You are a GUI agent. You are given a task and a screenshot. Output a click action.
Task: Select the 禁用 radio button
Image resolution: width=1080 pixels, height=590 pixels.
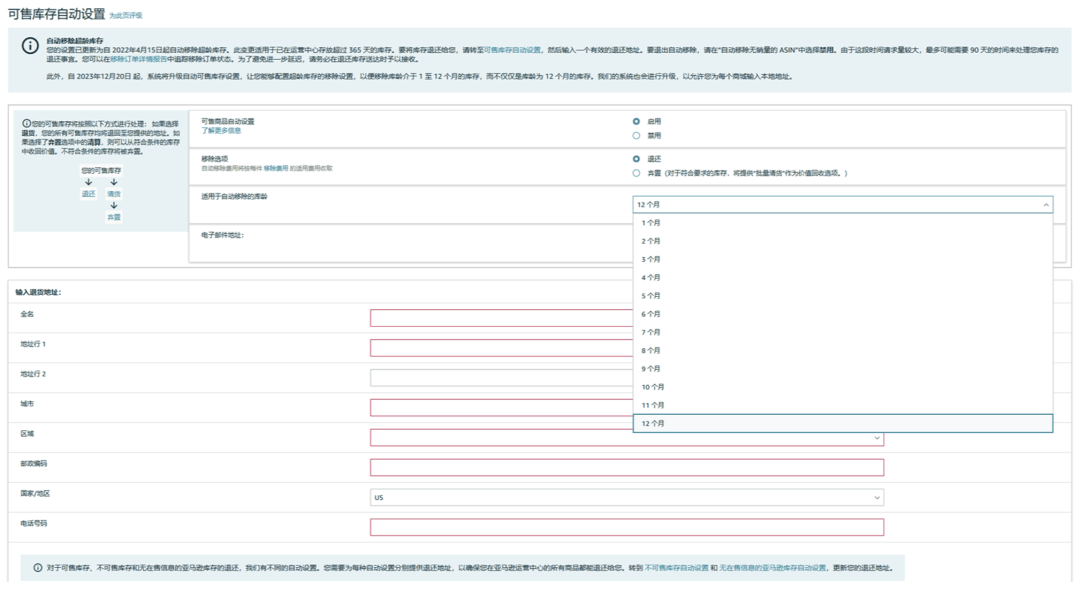click(636, 135)
